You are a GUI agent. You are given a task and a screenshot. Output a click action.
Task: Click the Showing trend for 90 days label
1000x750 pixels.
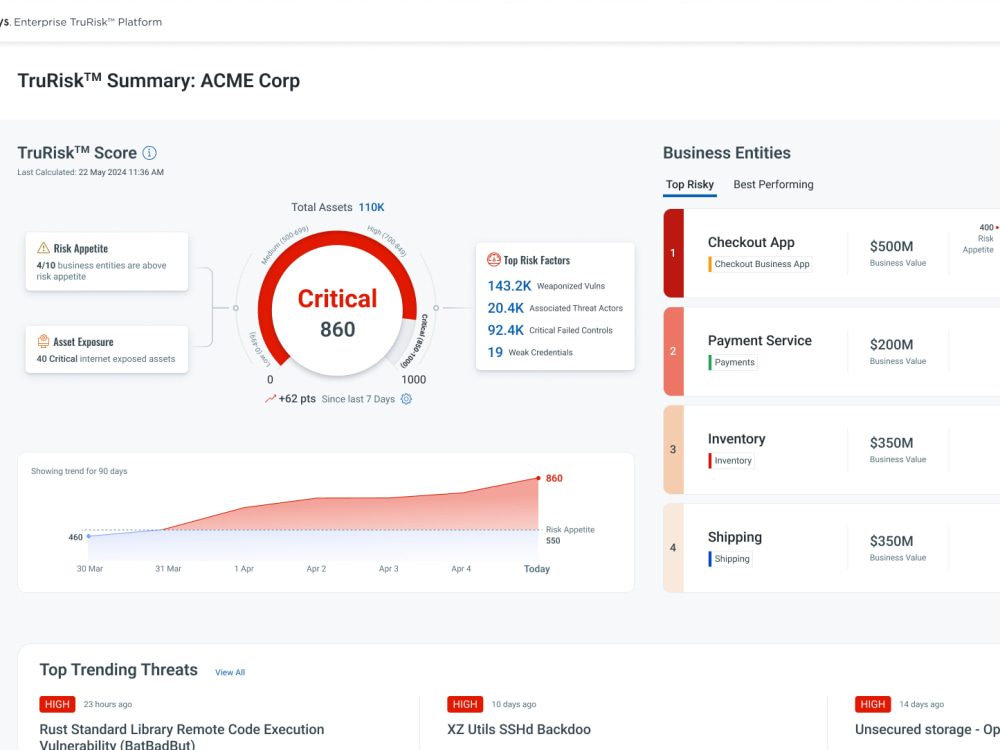coord(79,471)
